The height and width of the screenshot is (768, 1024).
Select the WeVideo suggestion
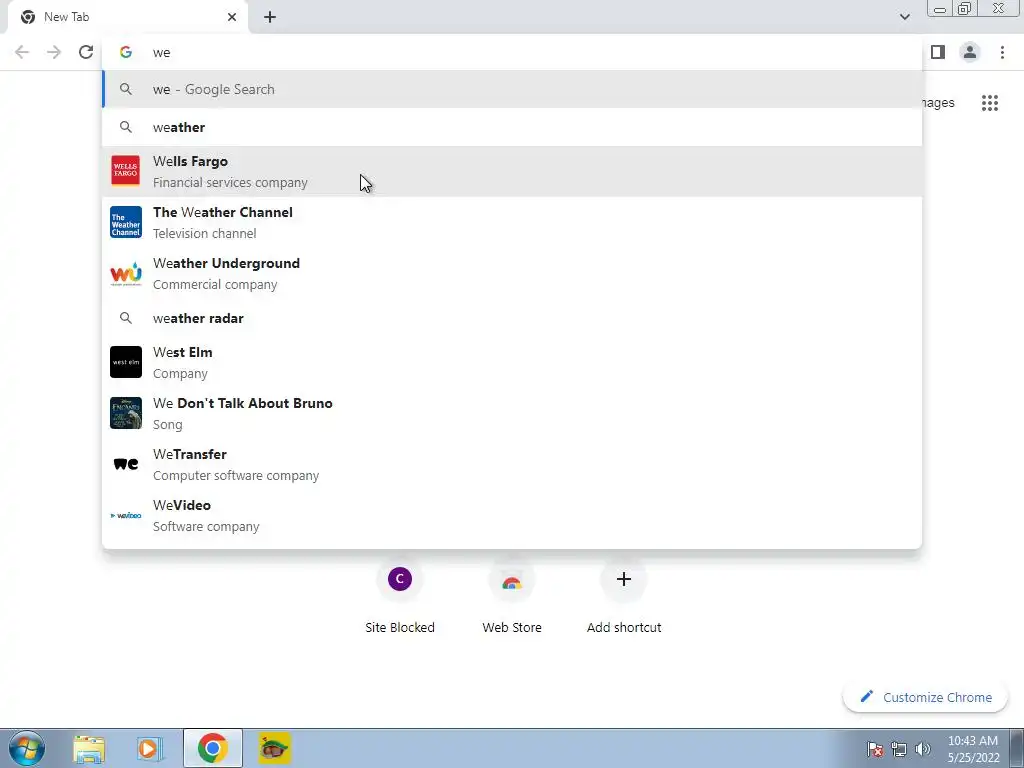coord(512,515)
